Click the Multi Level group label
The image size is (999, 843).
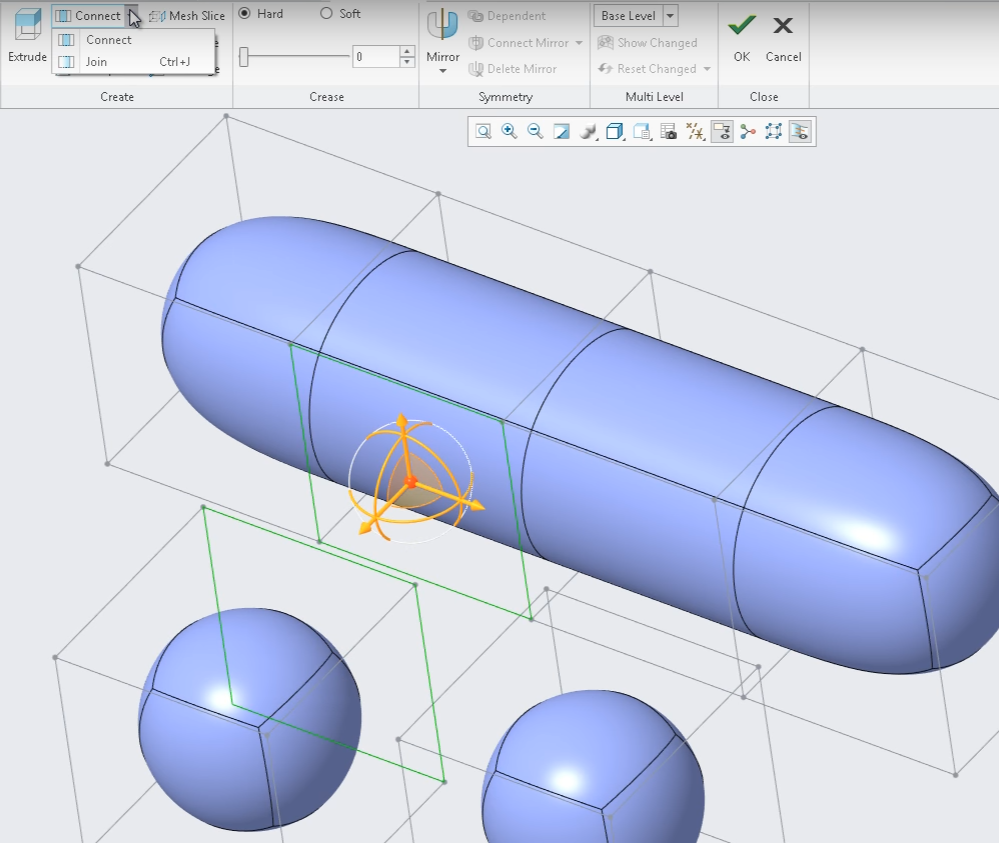(654, 97)
